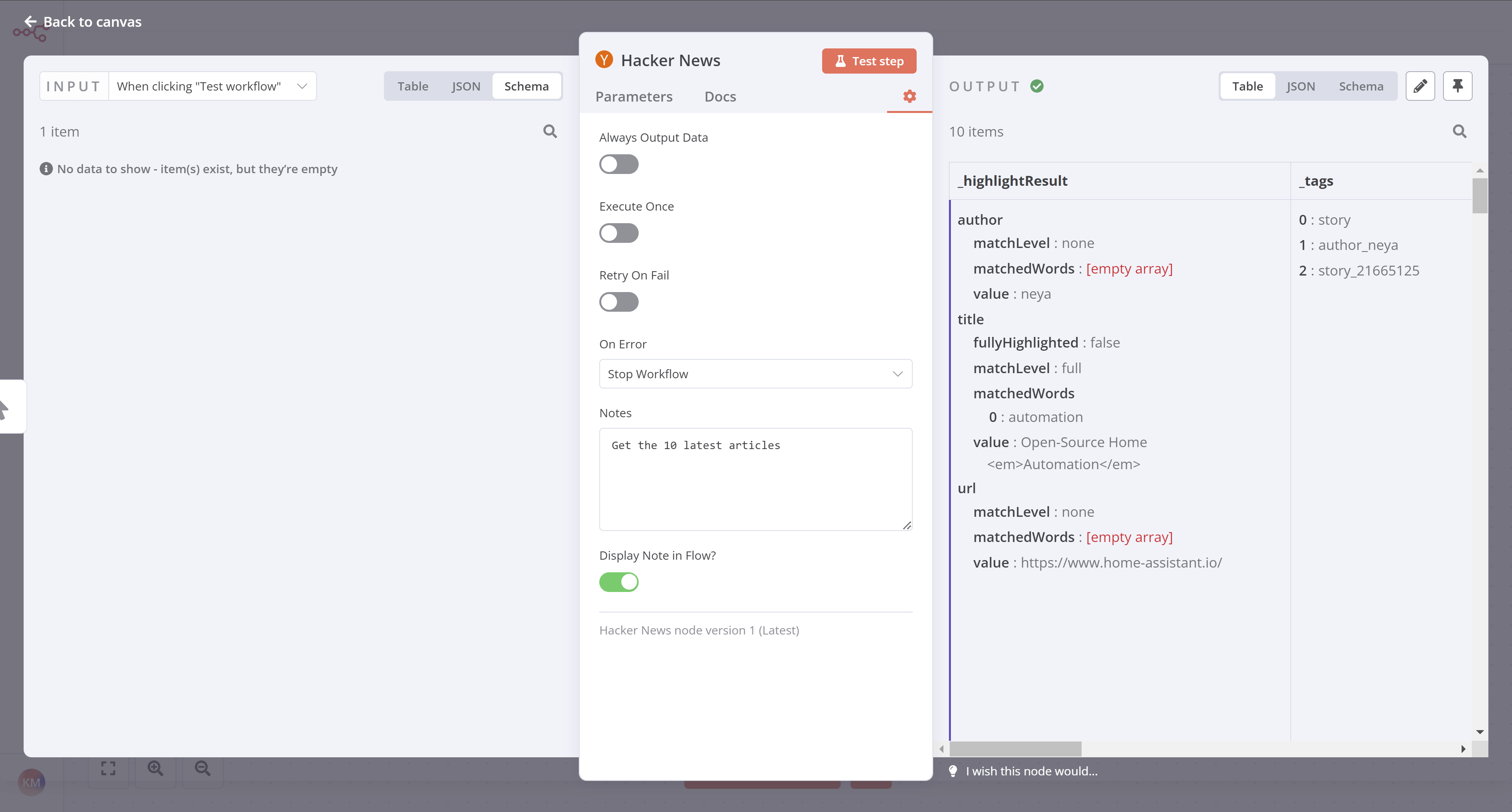Disable the Display Note in Flow toggle

point(618,581)
